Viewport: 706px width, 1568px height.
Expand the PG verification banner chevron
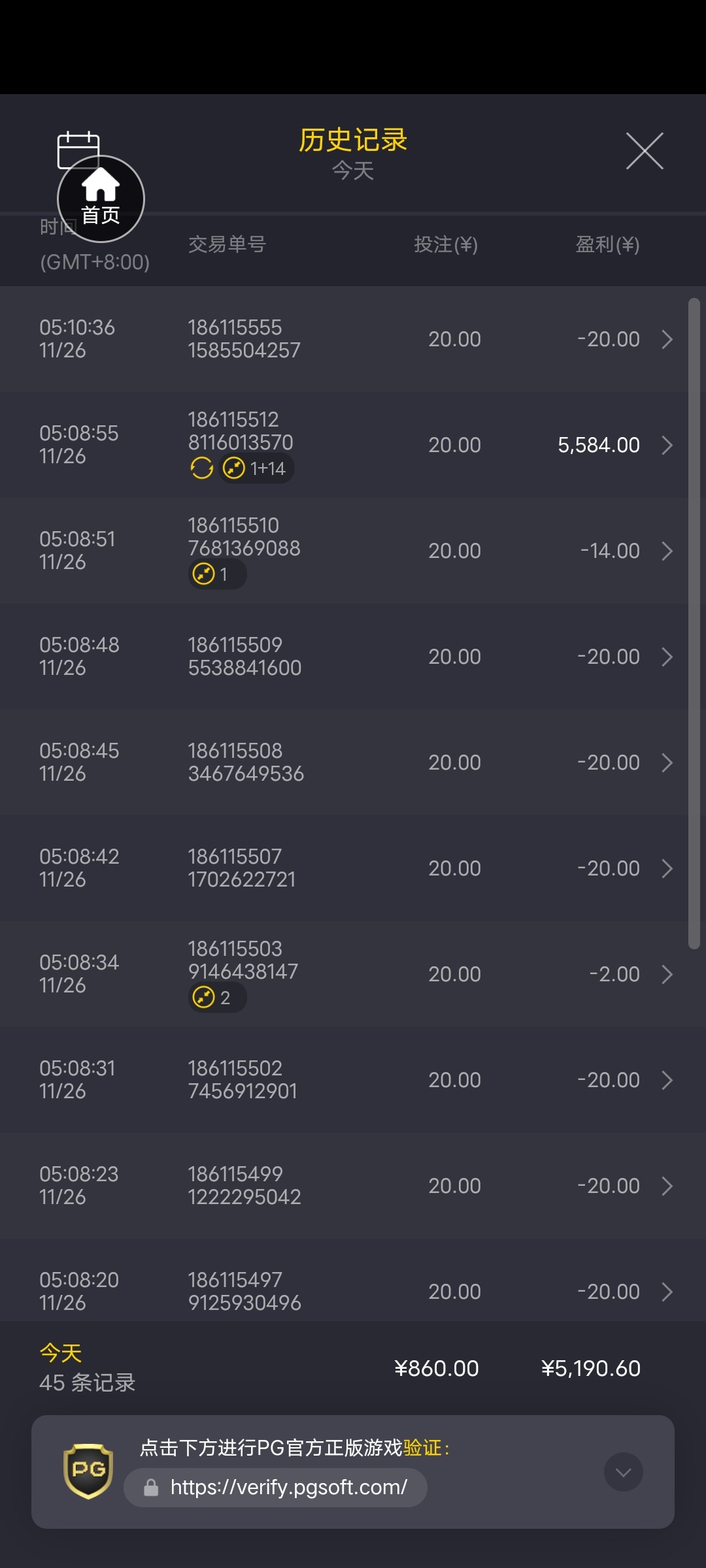pyautogui.click(x=623, y=1472)
